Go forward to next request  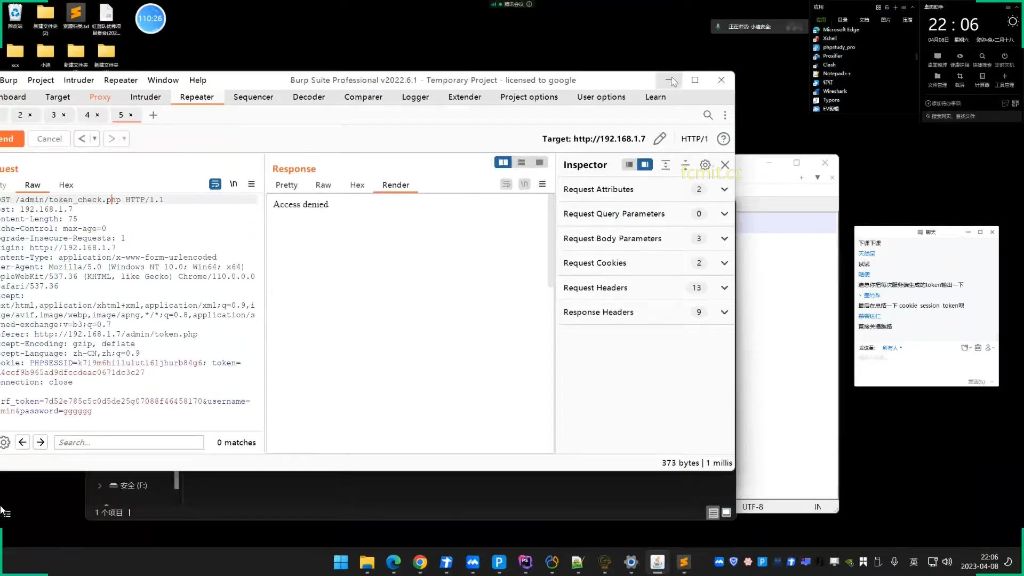(x=112, y=138)
